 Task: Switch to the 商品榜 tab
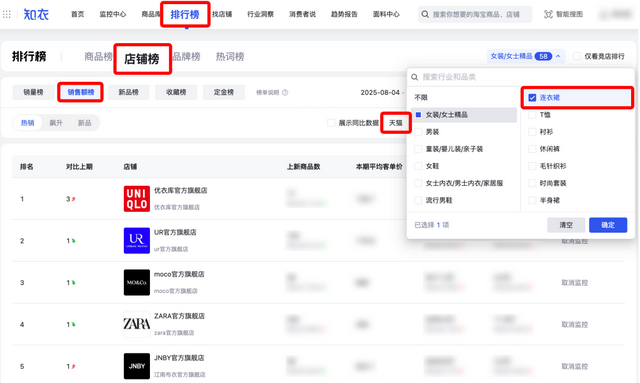click(98, 57)
